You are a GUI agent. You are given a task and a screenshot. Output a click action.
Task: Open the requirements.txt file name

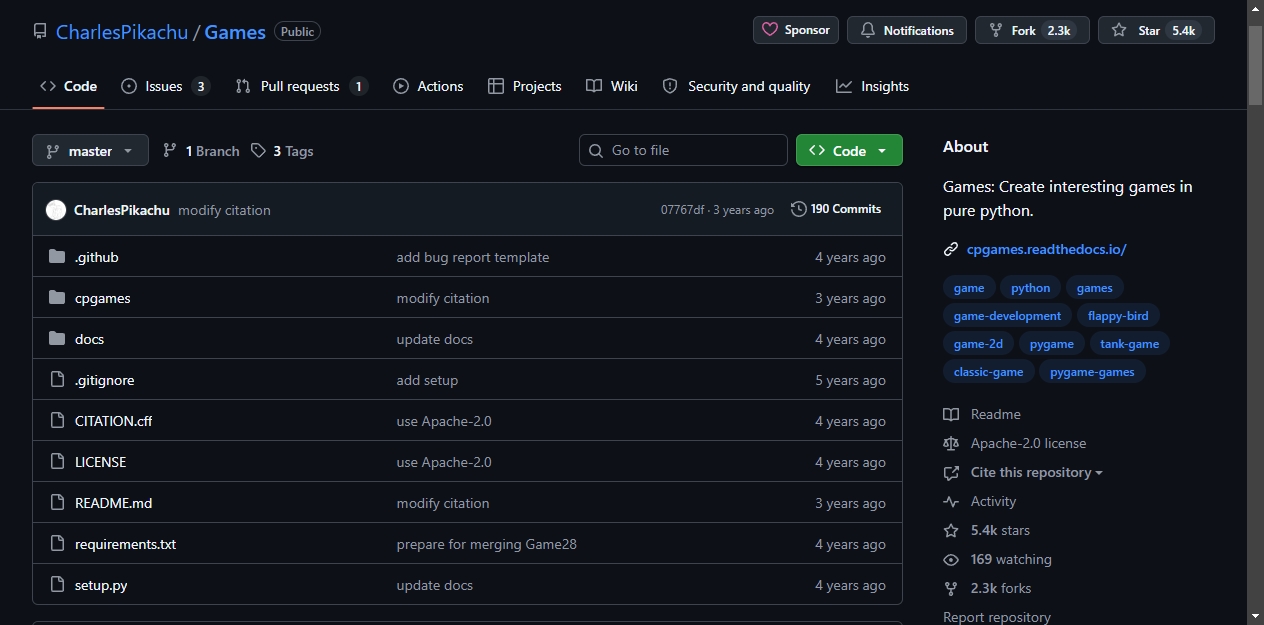(x=125, y=544)
